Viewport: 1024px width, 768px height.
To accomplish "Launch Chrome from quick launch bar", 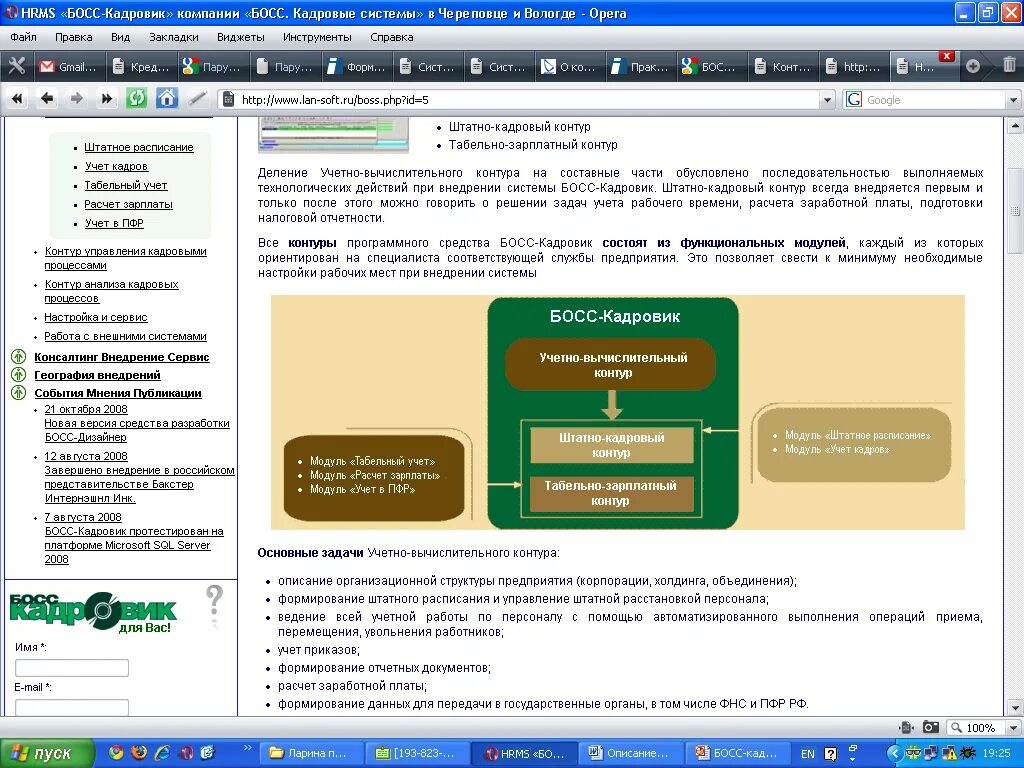I will click(x=116, y=752).
